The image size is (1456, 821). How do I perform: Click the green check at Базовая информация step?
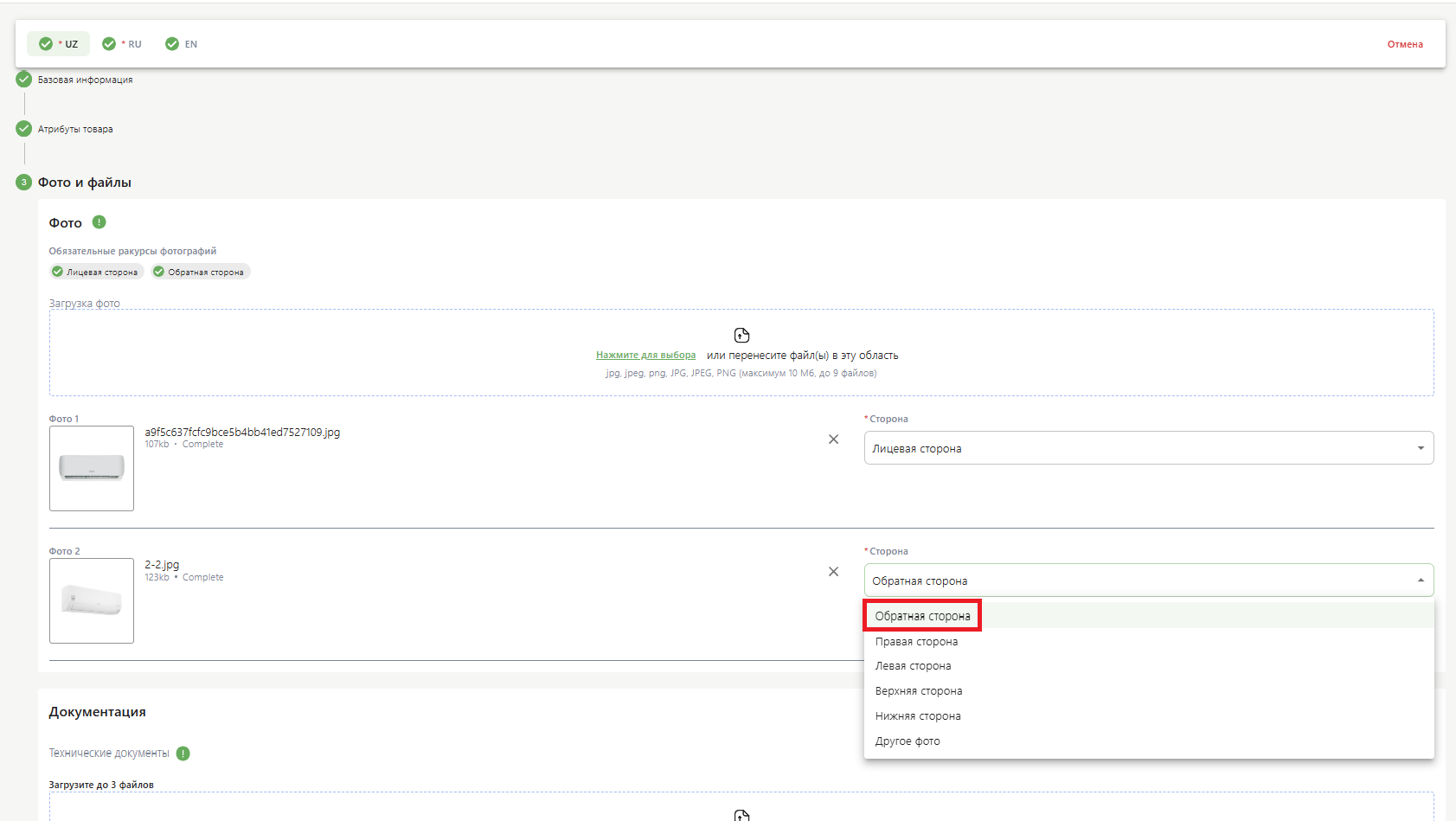(24, 80)
